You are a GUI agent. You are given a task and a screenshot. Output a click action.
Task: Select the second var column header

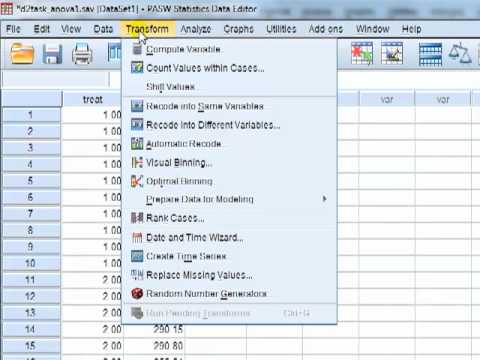(x=443, y=99)
